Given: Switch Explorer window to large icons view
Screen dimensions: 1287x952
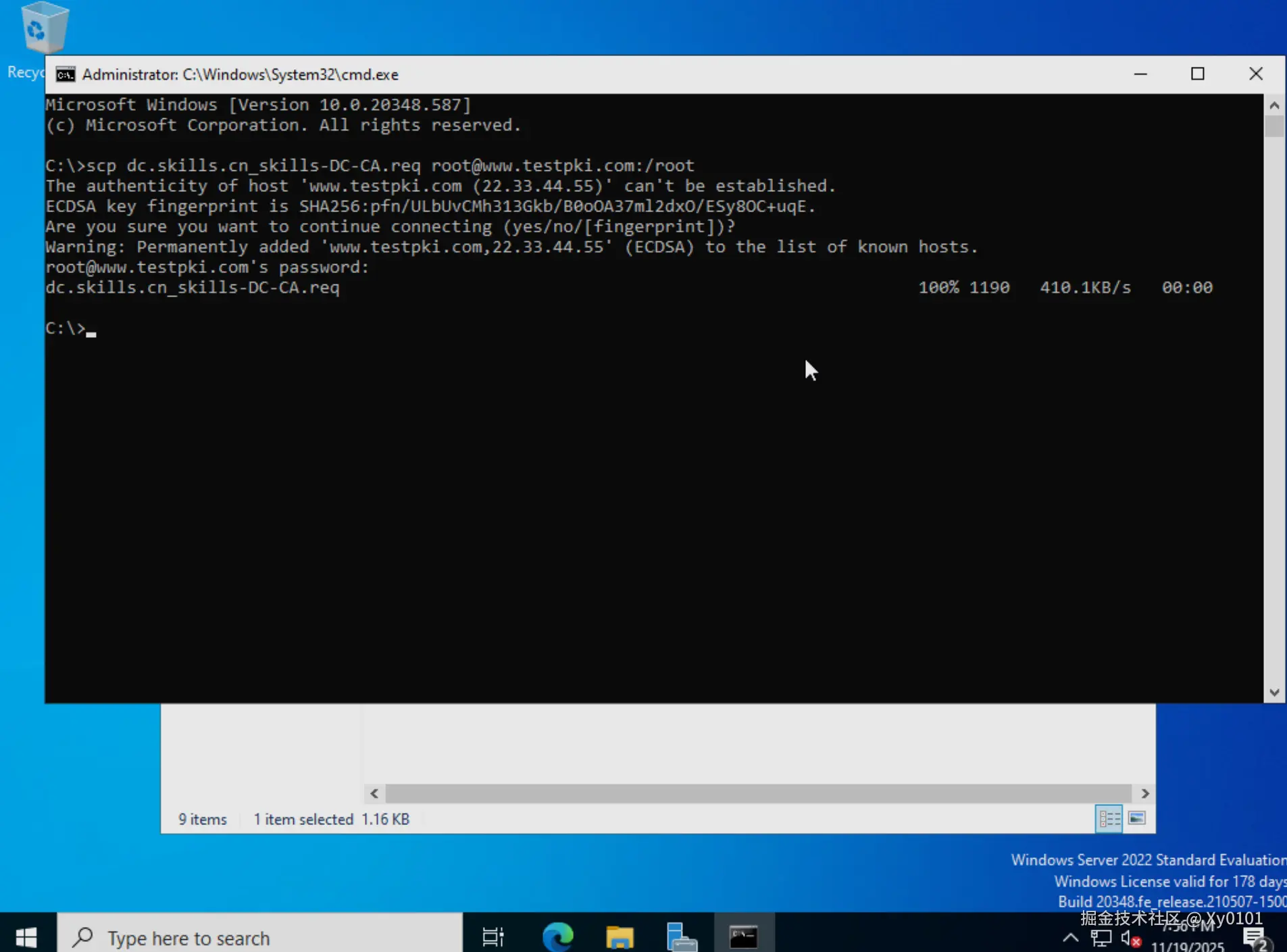Looking at the screenshot, I should 1137,819.
